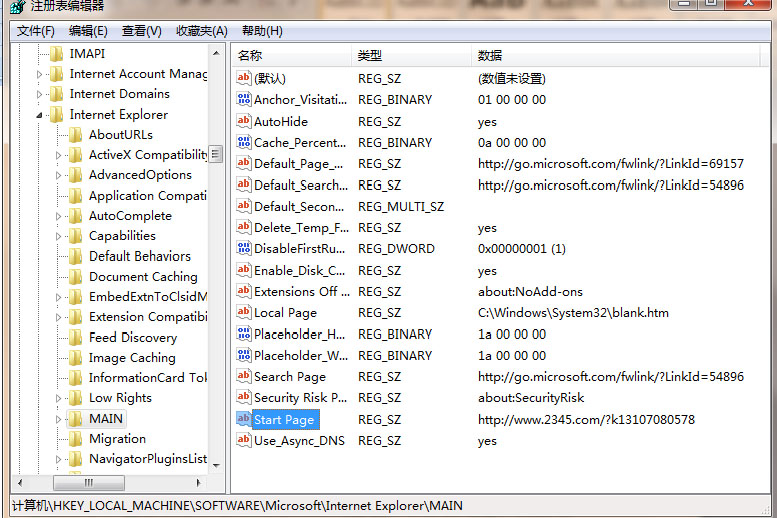Expand the Internet Account Manager node

pyautogui.click(x=40, y=74)
